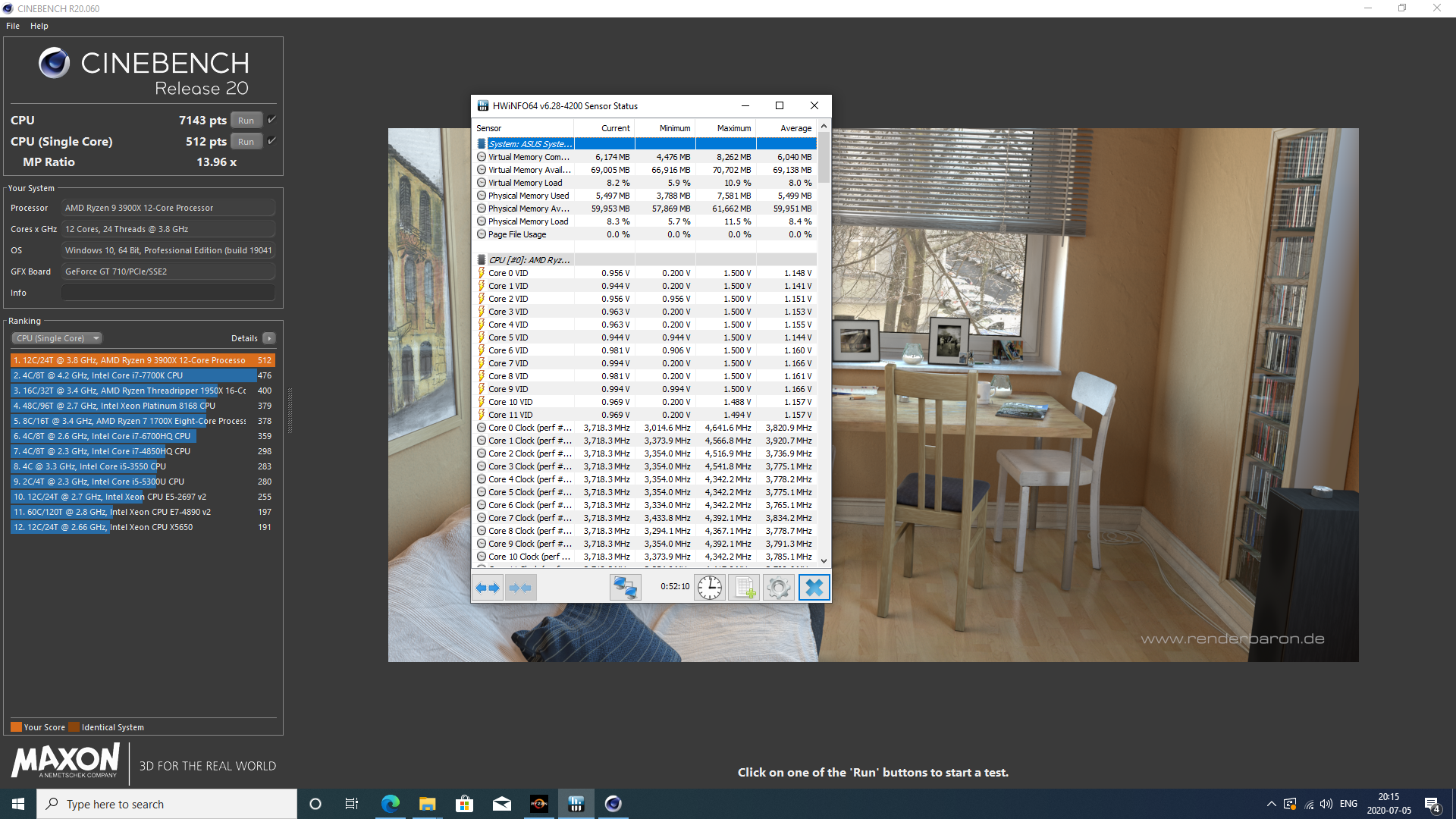Show hidden system tray icons
The image size is (1456, 819).
pos(1271,804)
